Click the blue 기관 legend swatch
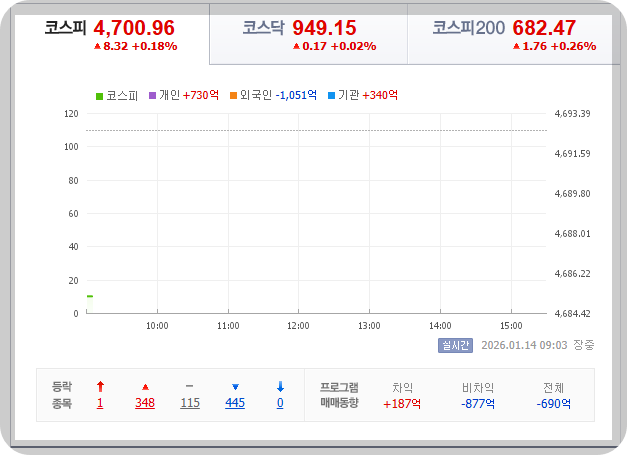Screen dimensions: 627x455 pos(331,96)
